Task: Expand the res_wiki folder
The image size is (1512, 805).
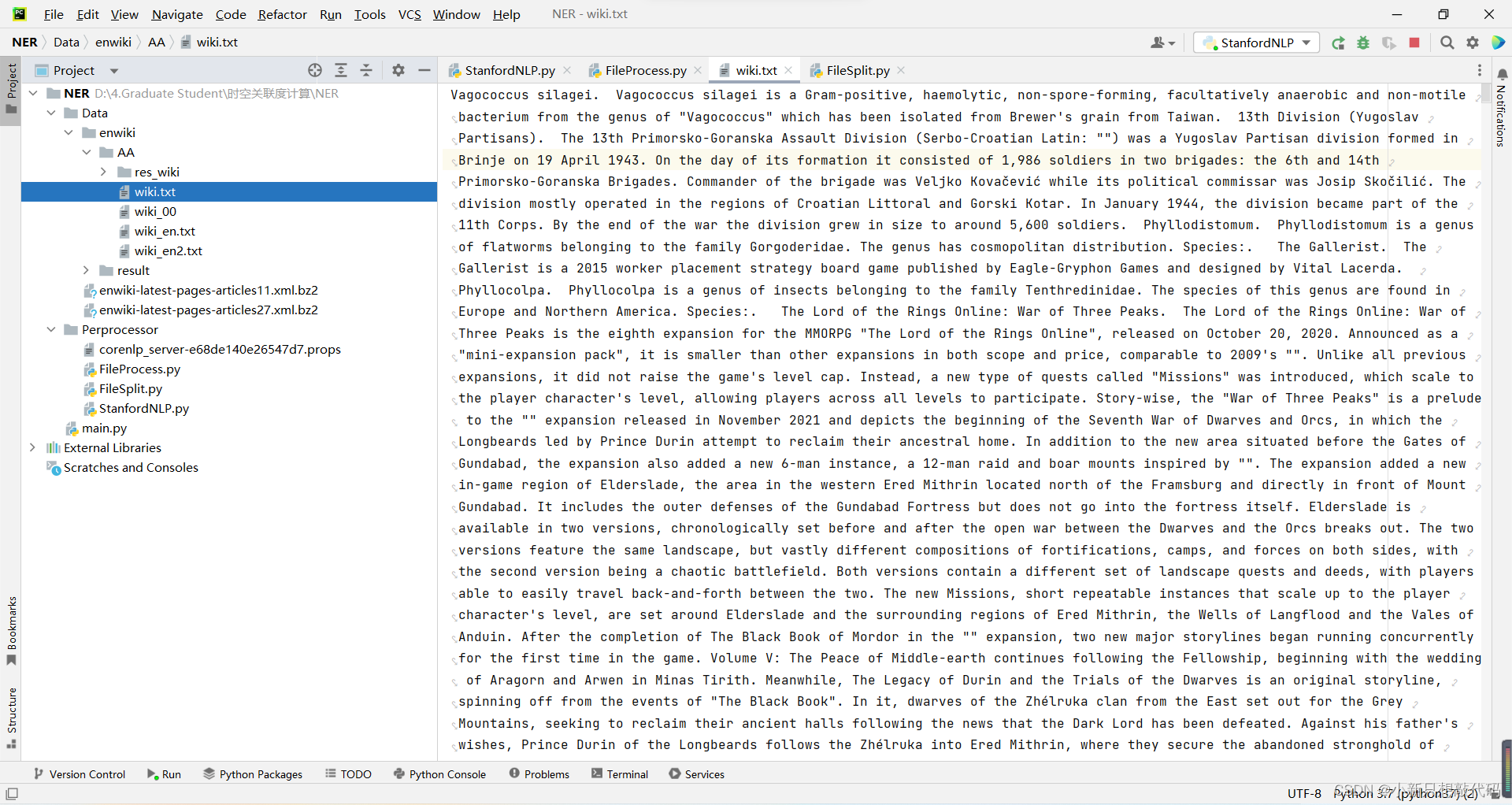Action: click(x=104, y=172)
